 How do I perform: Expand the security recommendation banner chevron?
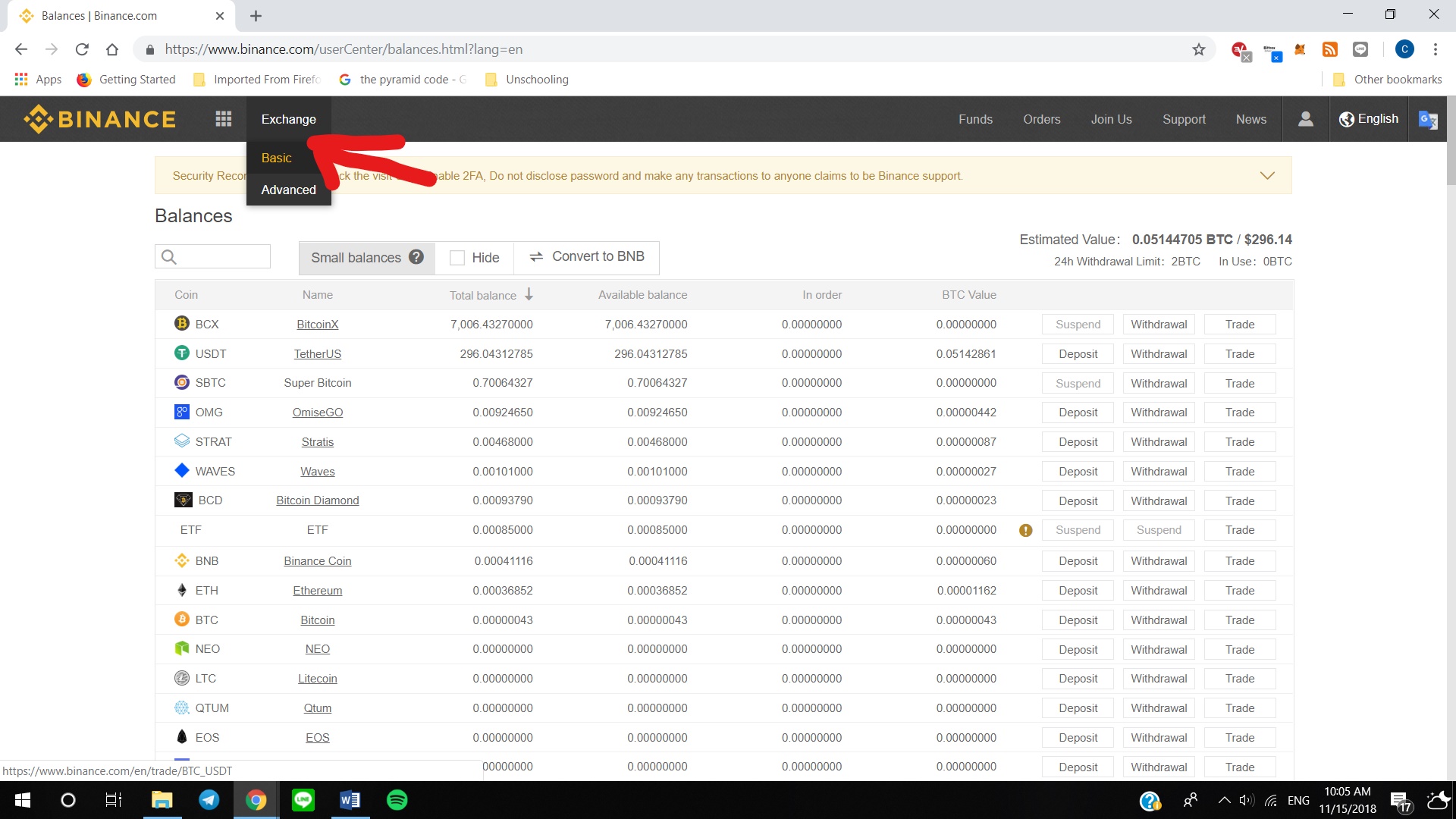[x=1266, y=176]
